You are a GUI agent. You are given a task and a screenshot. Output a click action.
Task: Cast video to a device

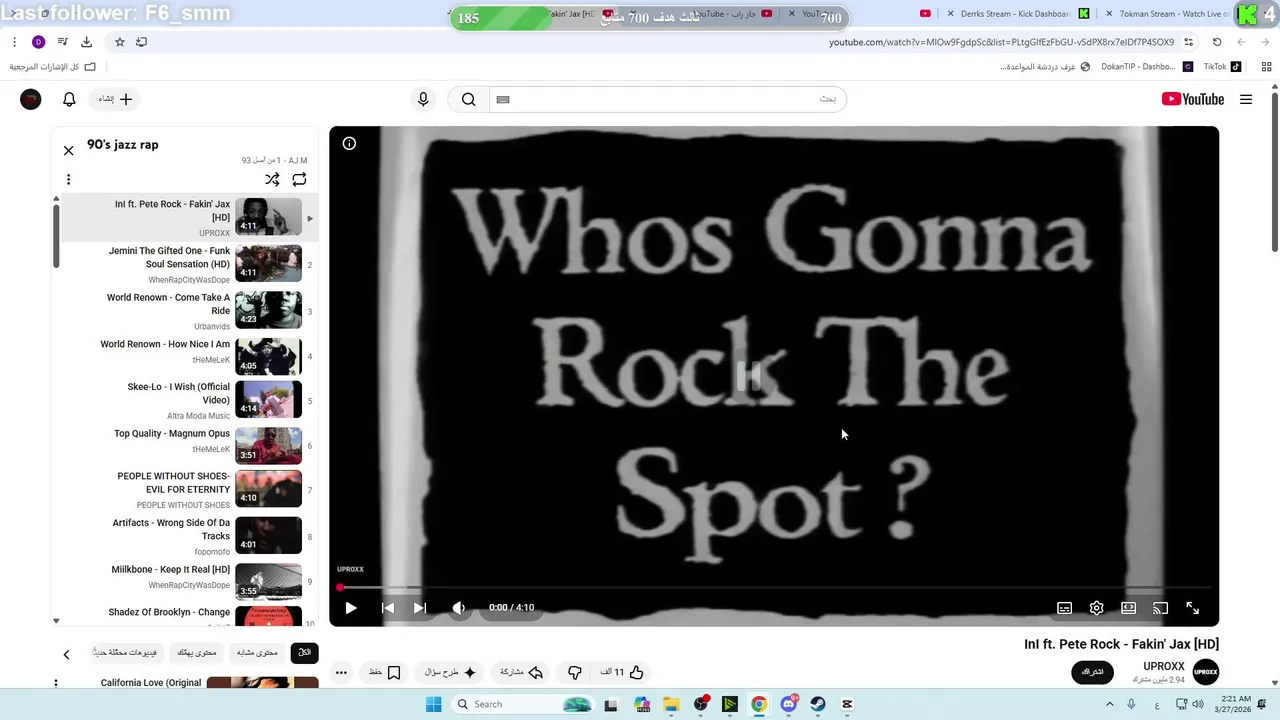pos(1161,608)
